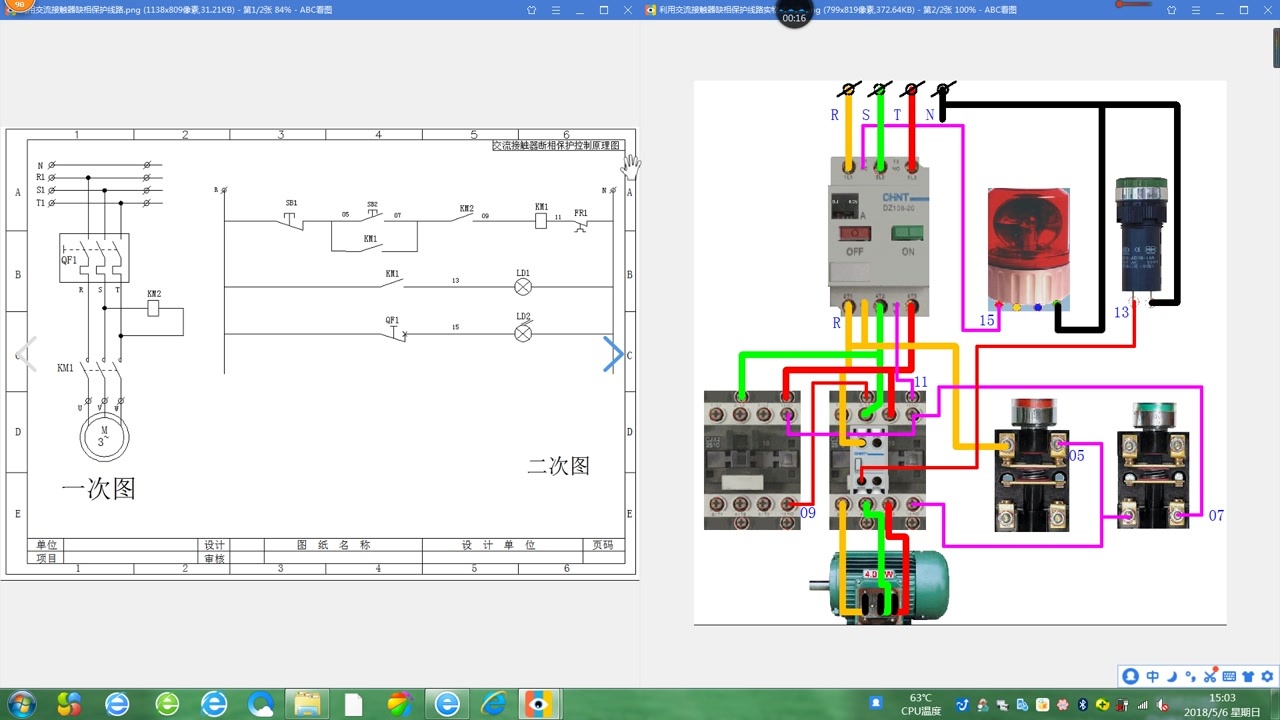Open the green plus battery tray icon

(1102, 705)
